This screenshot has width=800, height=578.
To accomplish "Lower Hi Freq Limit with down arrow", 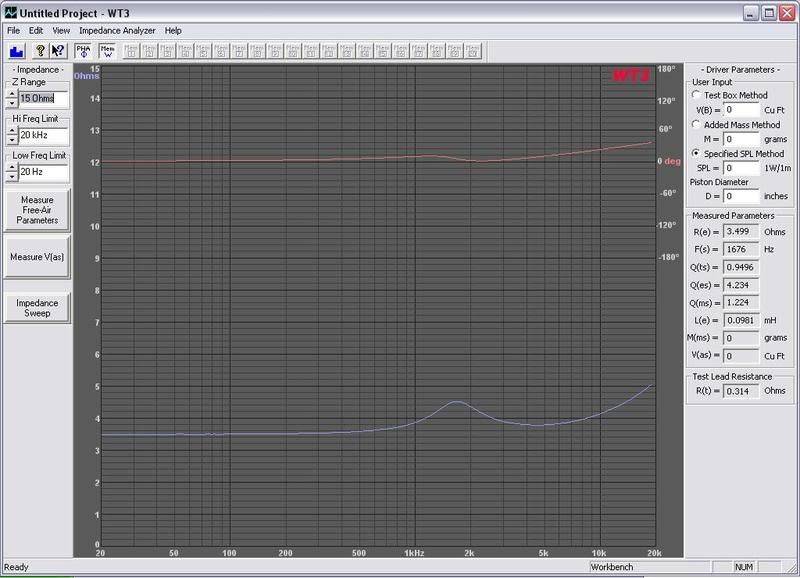I will pyautogui.click(x=12, y=139).
